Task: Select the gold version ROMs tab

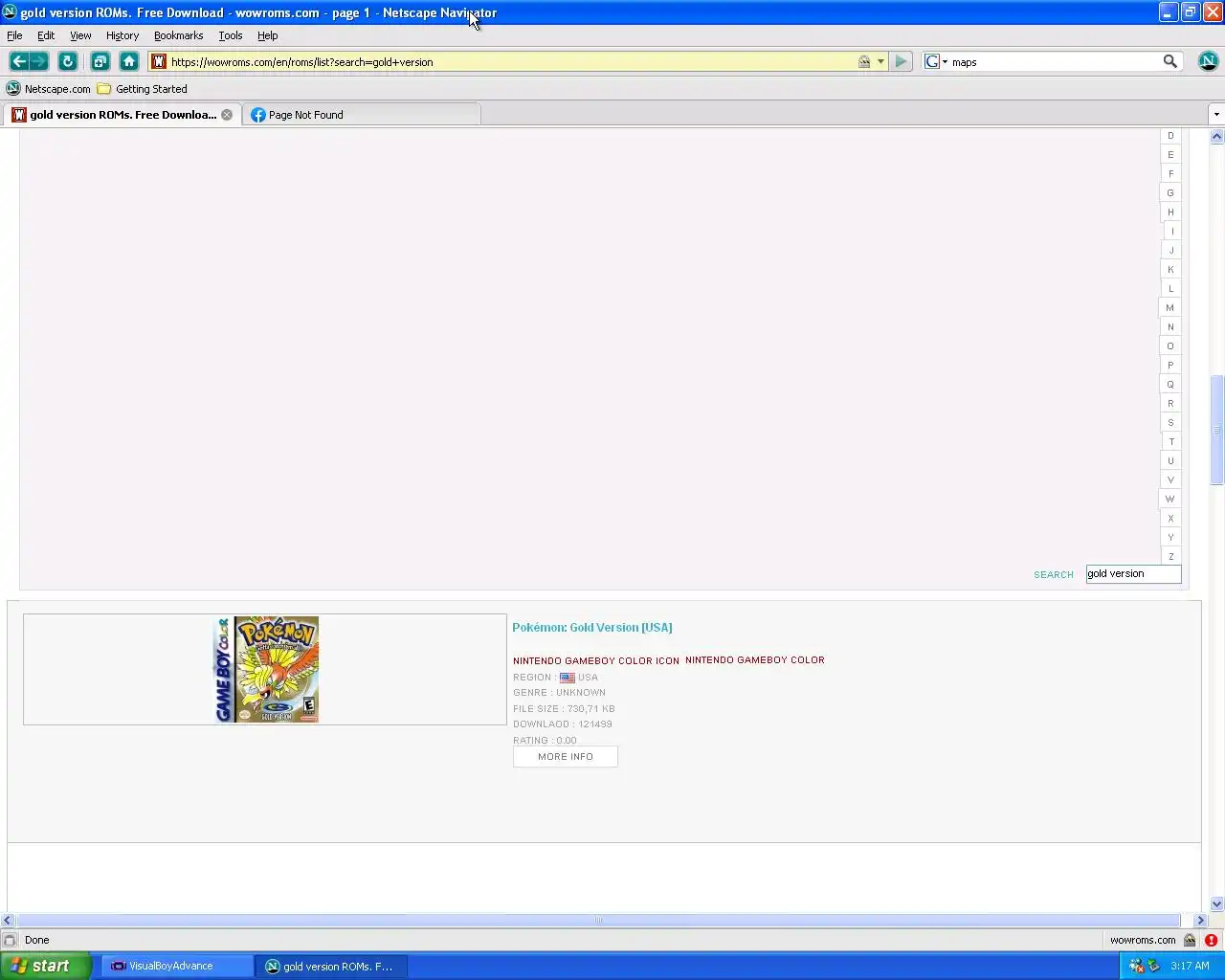Action: [121, 115]
